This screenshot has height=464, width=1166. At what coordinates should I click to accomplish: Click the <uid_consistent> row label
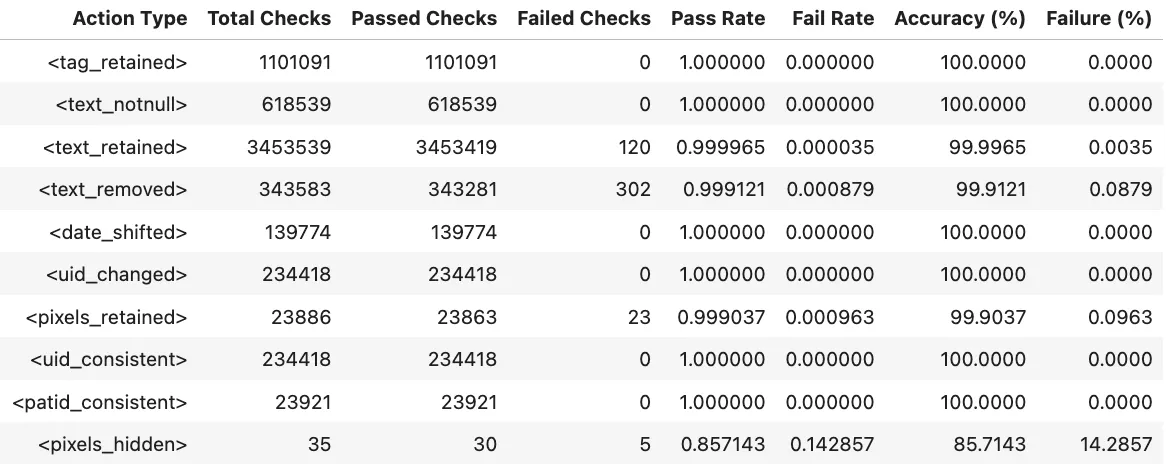pos(109,359)
